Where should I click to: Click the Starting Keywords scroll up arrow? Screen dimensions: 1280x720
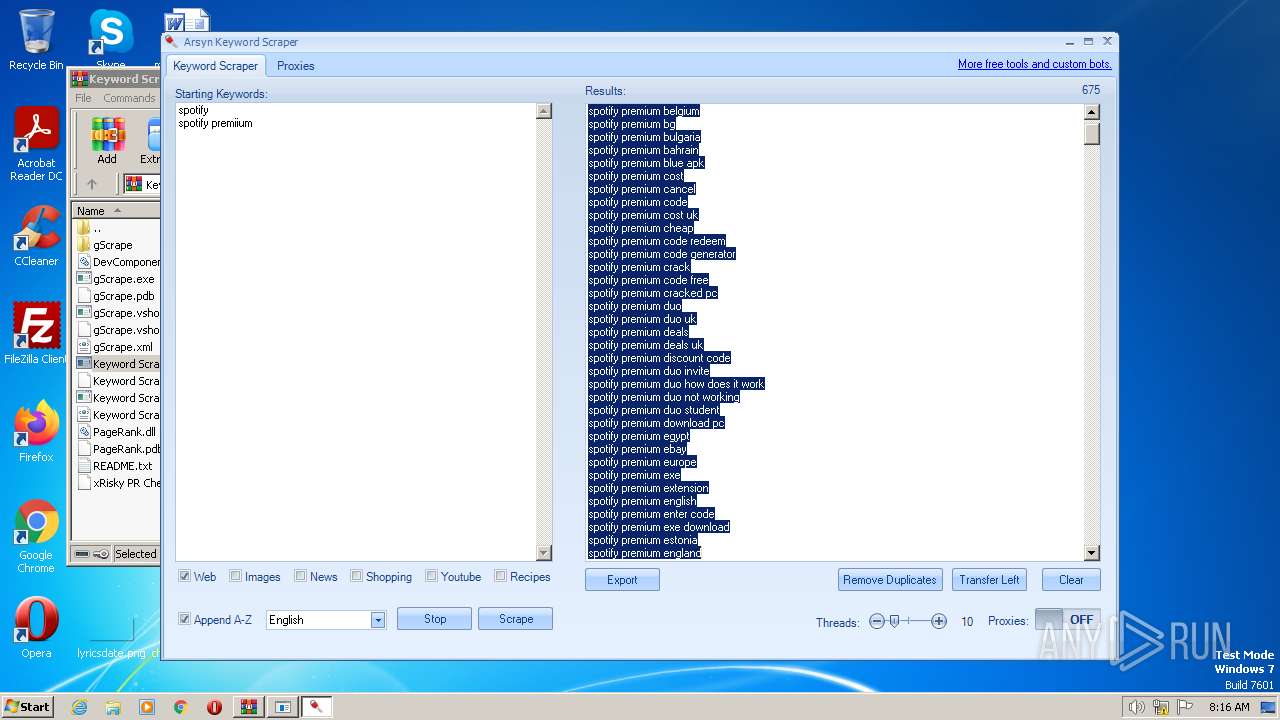point(544,111)
